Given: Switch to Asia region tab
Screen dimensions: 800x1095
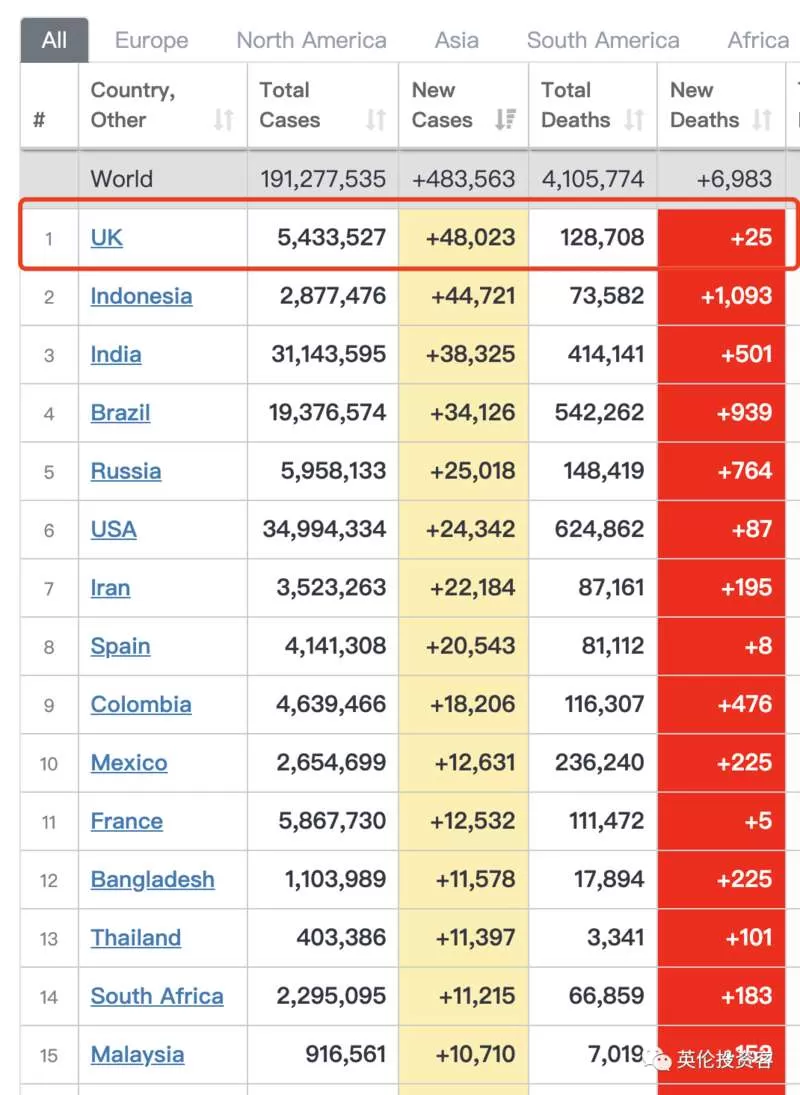Looking at the screenshot, I should tap(457, 40).
